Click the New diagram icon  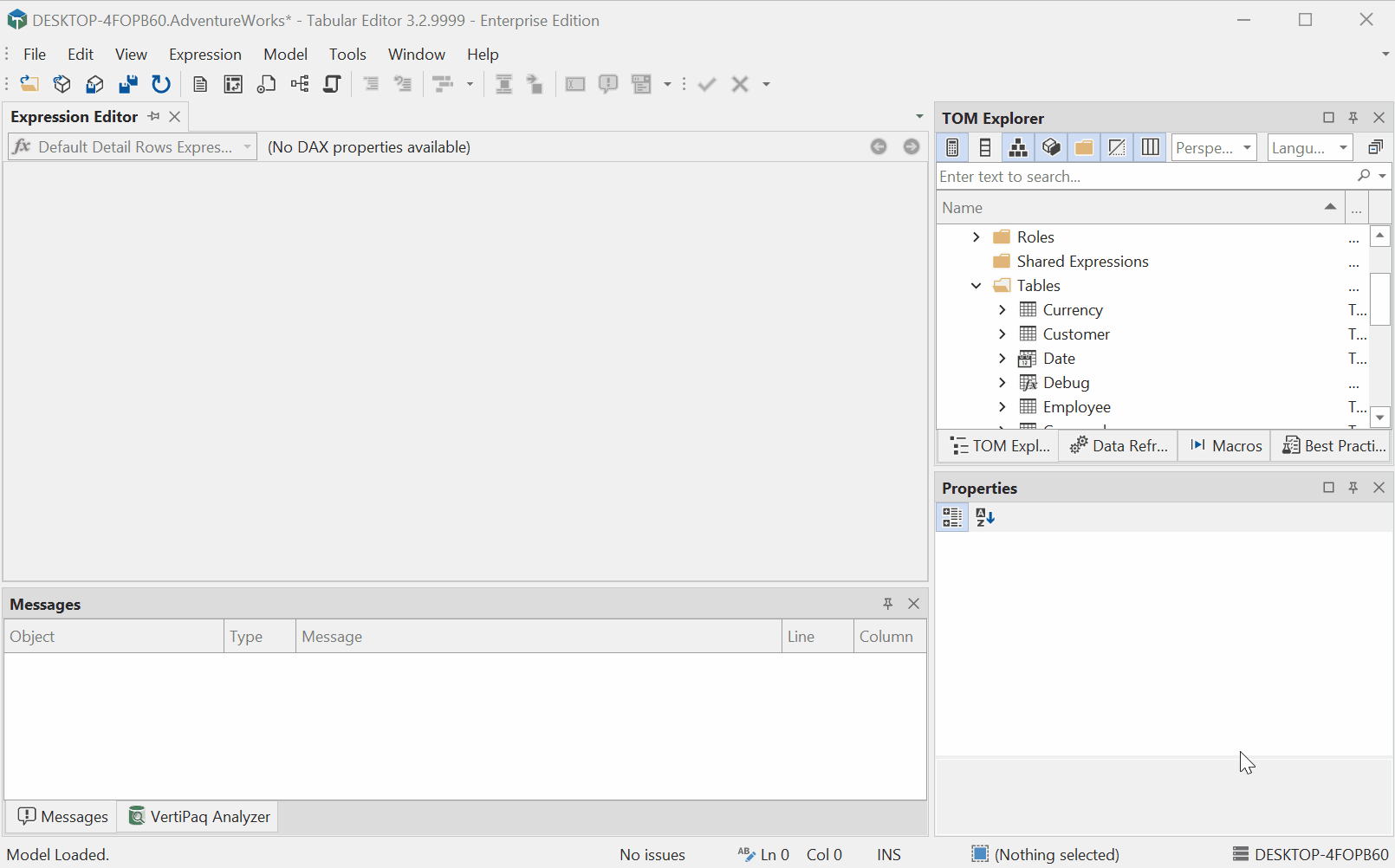click(299, 84)
